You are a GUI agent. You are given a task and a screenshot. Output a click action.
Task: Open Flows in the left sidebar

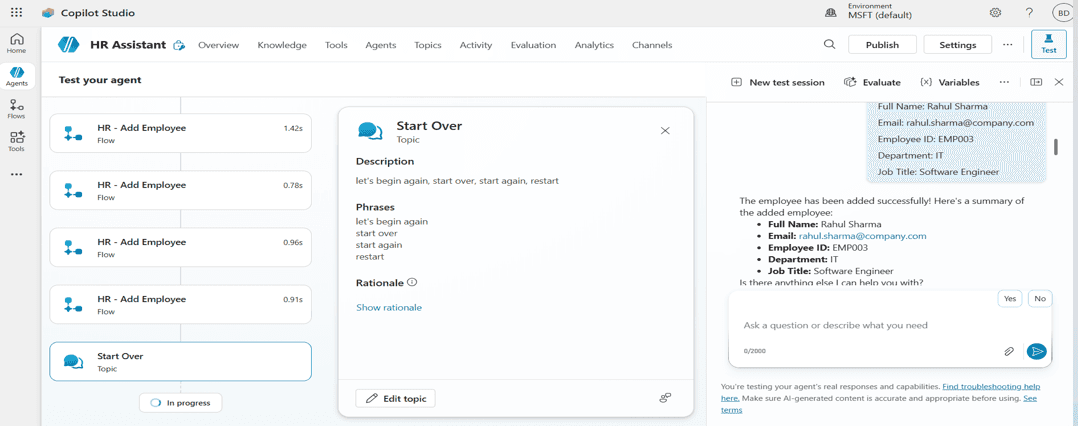pos(16,109)
